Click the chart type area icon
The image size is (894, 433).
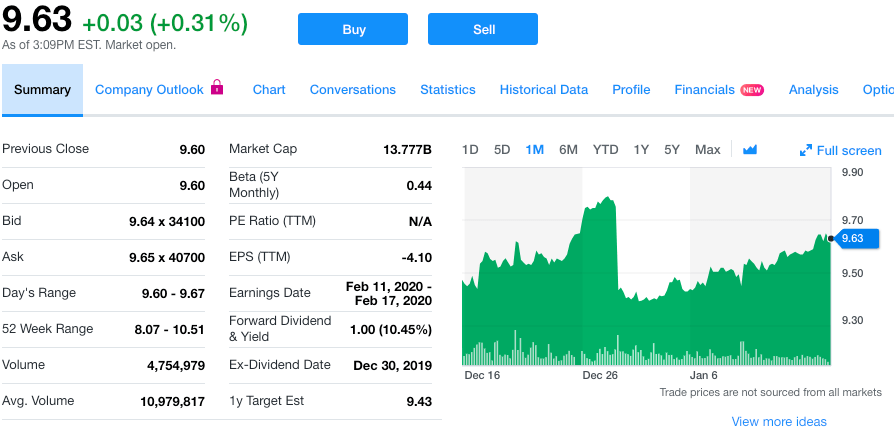click(750, 150)
